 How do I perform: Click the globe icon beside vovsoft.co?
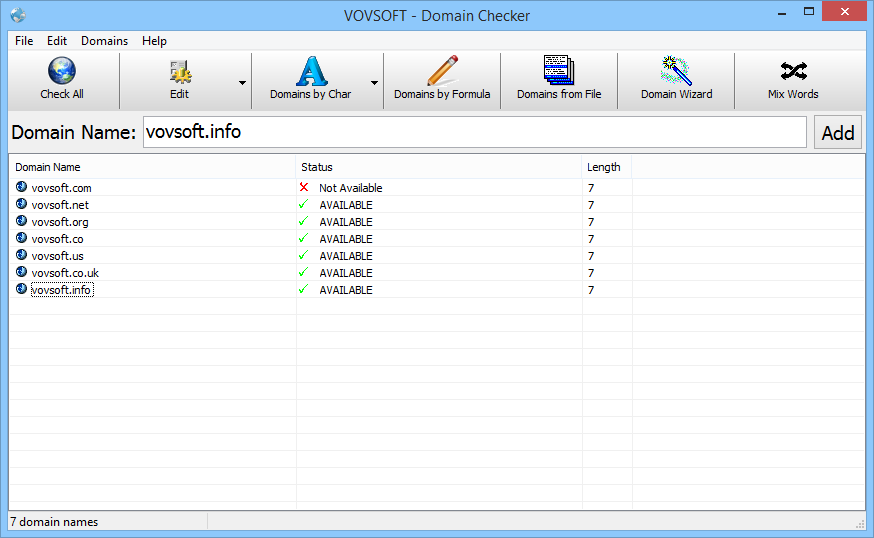pos(21,238)
